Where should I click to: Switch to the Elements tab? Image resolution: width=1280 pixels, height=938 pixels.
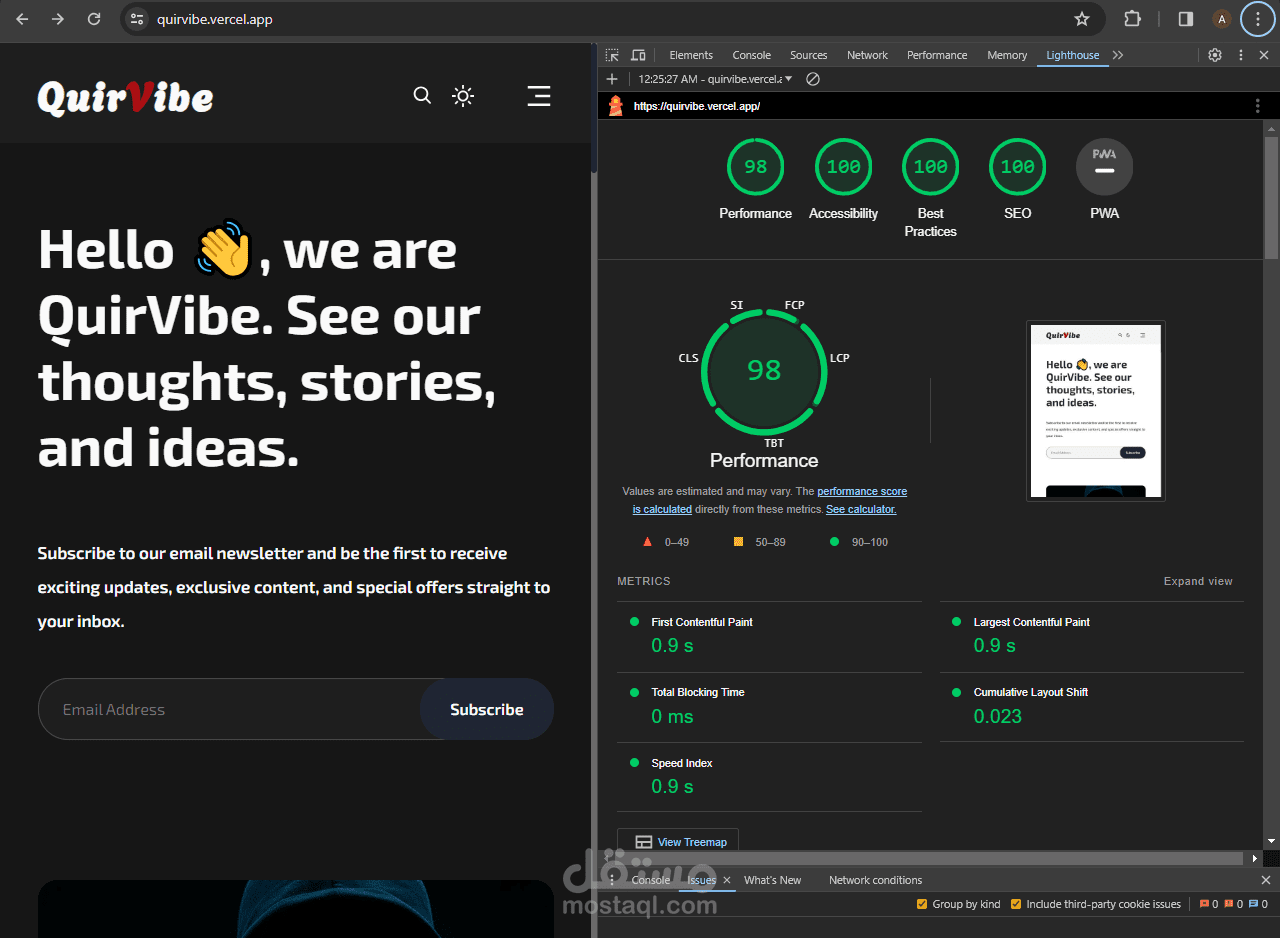[x=691, y=55]
